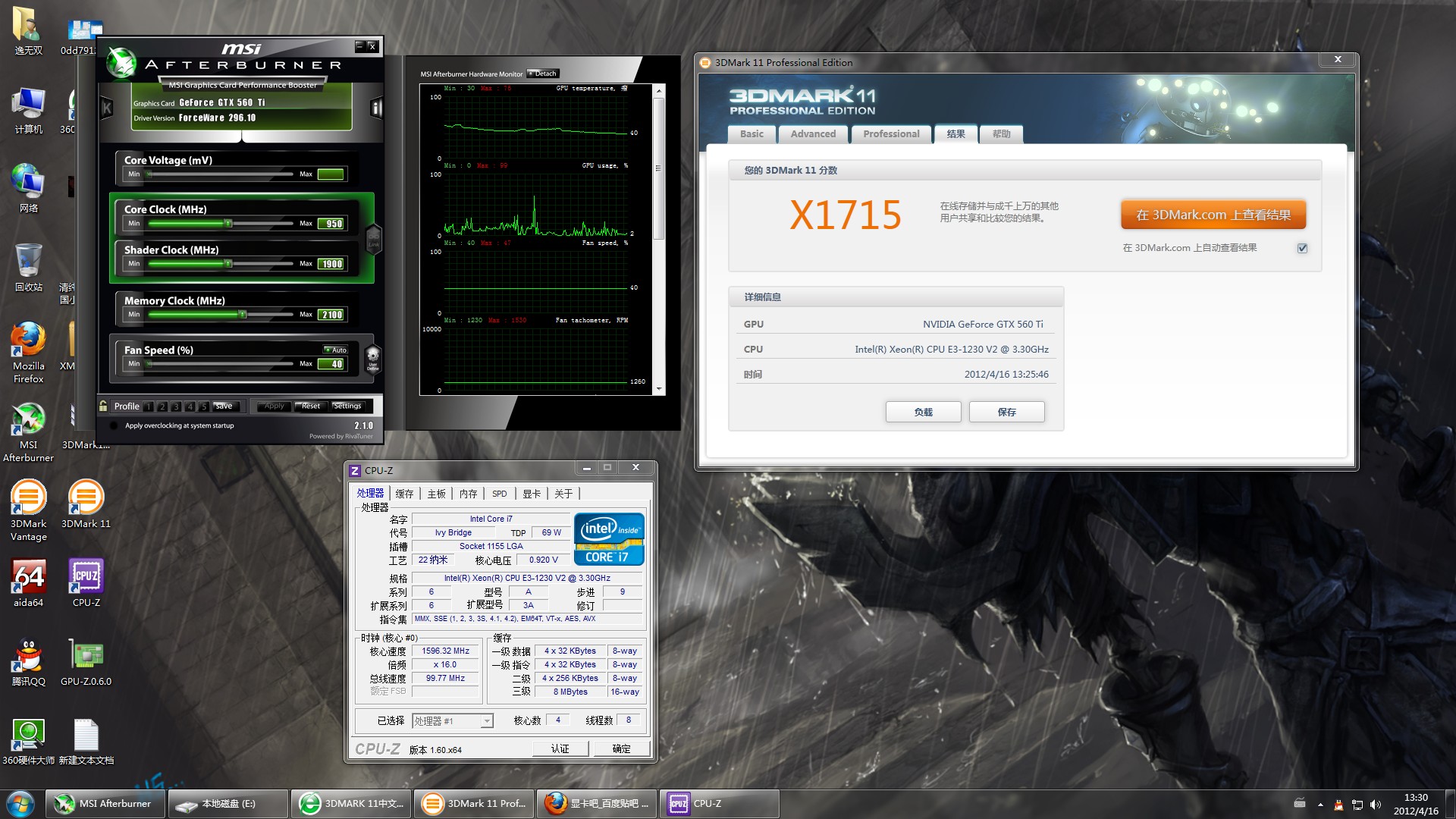The image size is (1456, 819).
Task: Click the 保存 button in 3DMark 11
Action: coord(1006,412)
